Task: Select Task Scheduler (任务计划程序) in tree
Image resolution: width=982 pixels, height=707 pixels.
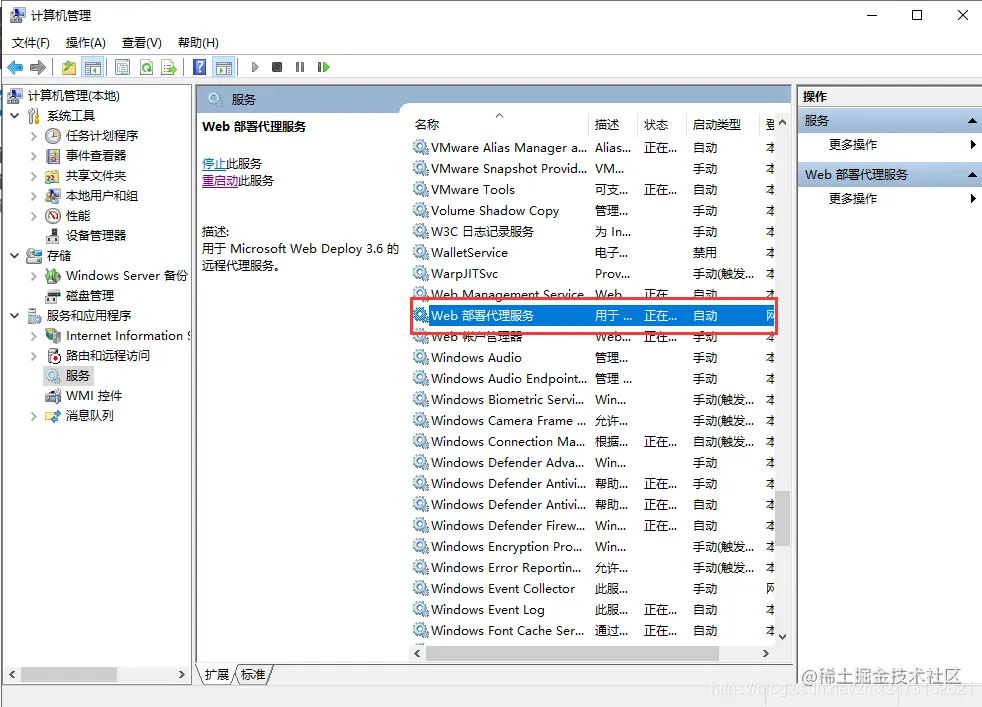Action: coord(102,135)
